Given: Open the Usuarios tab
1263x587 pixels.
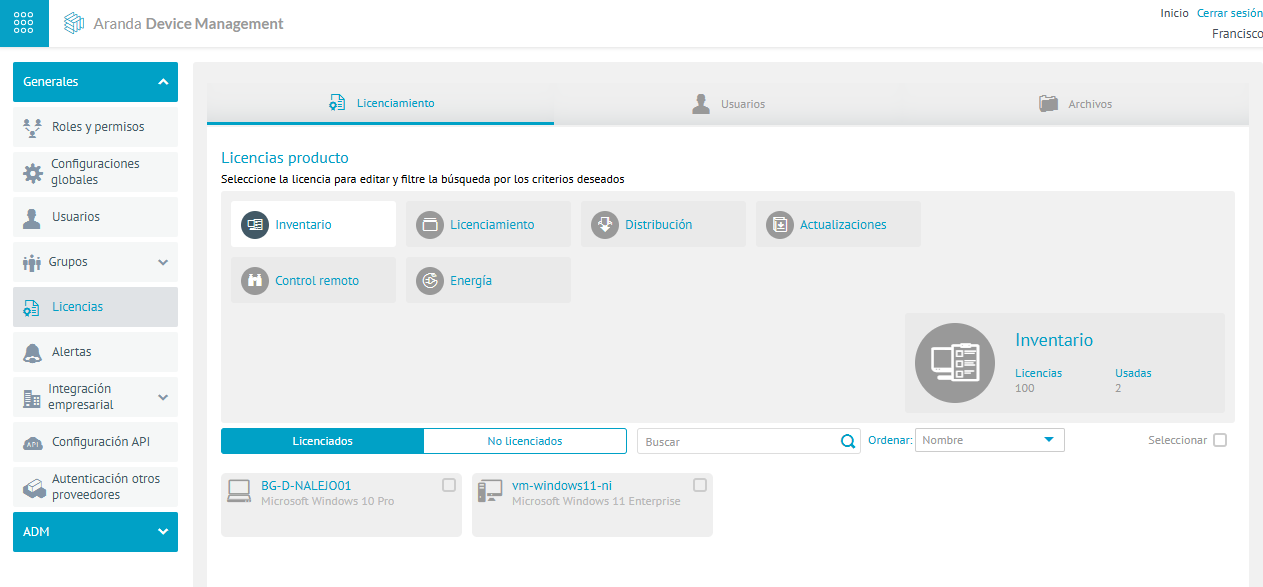Looking at the screenshot, I should (x=728, y=104).
